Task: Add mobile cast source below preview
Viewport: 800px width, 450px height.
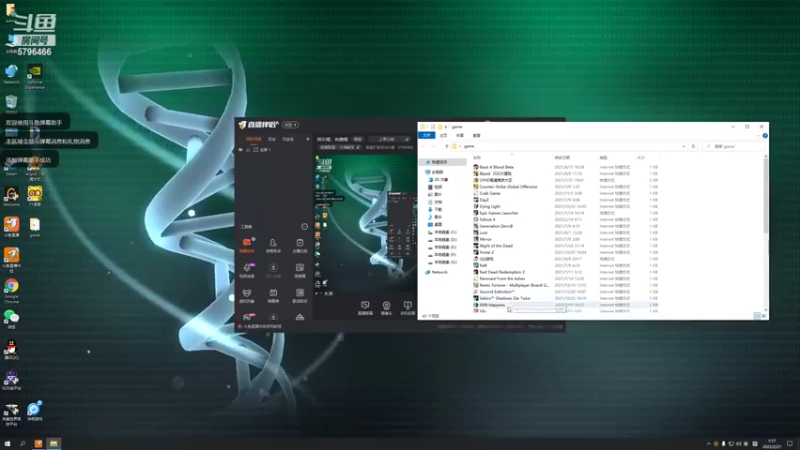Action: [407, 308]
